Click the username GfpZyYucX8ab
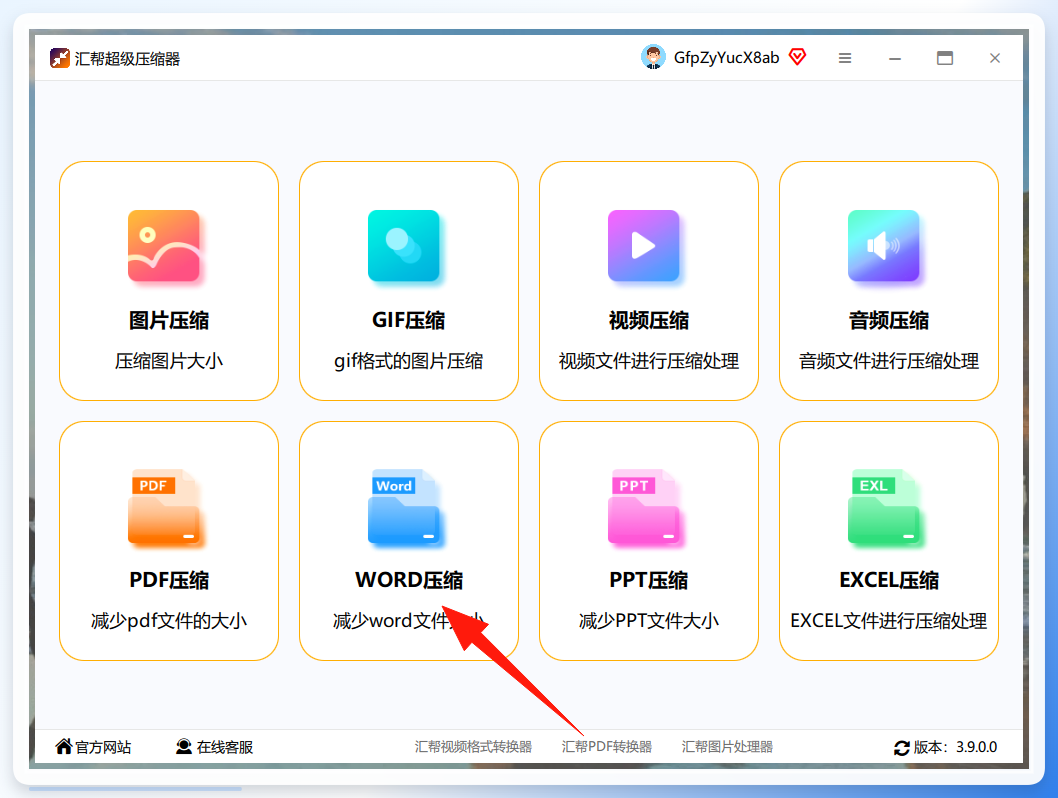 (x=726, y=58)
